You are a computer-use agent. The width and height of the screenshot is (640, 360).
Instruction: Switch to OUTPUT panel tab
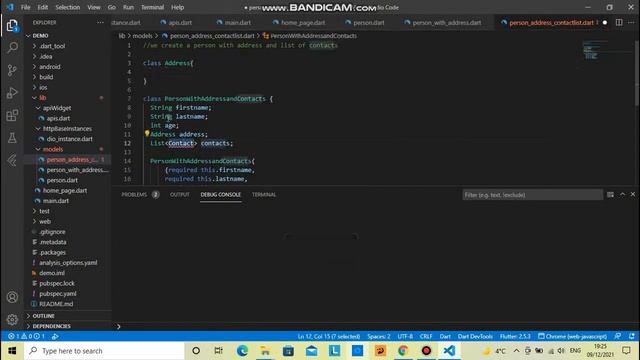pos(180,195)
